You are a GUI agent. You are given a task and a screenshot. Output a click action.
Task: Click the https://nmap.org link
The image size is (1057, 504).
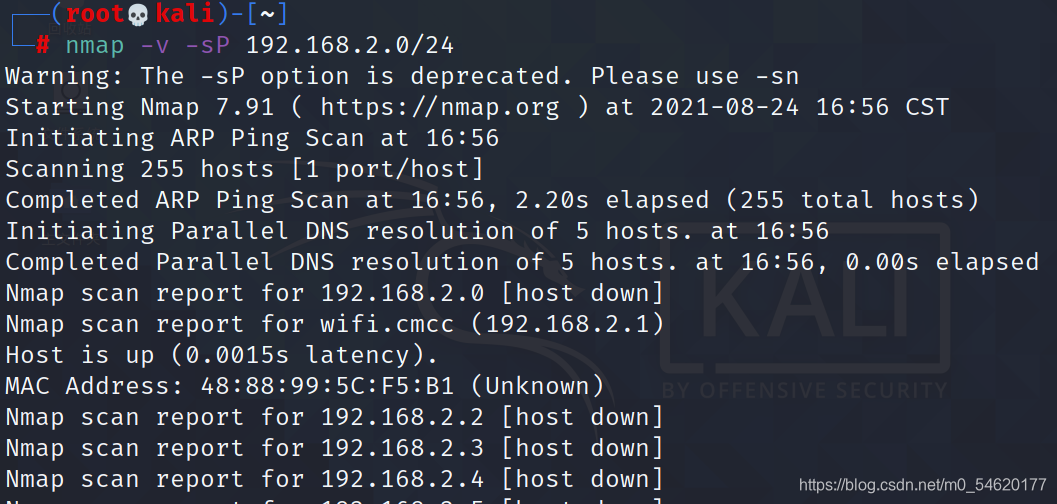point(440,107)
